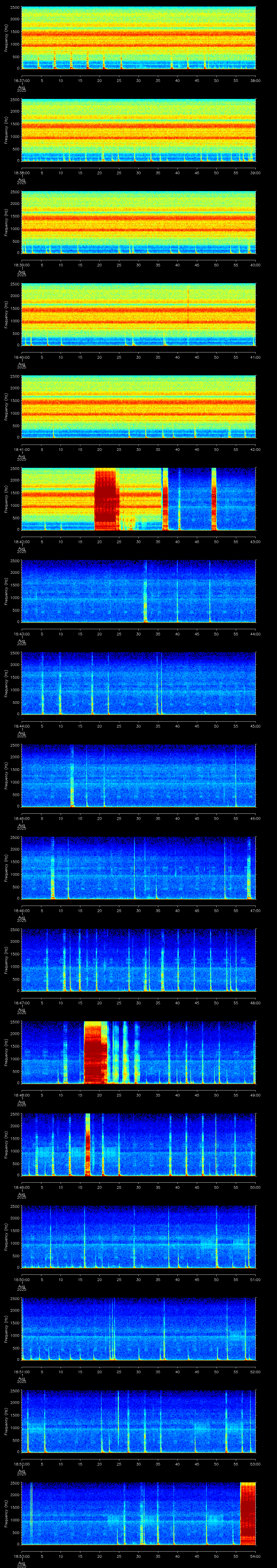Select the 18:47:00 spectrogram panel
This screenshot has width=277, height=1568.
point(138,960)
